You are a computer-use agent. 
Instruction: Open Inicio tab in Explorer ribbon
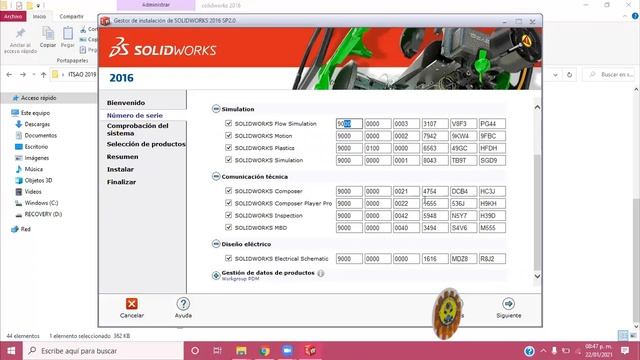pos(39,16)
